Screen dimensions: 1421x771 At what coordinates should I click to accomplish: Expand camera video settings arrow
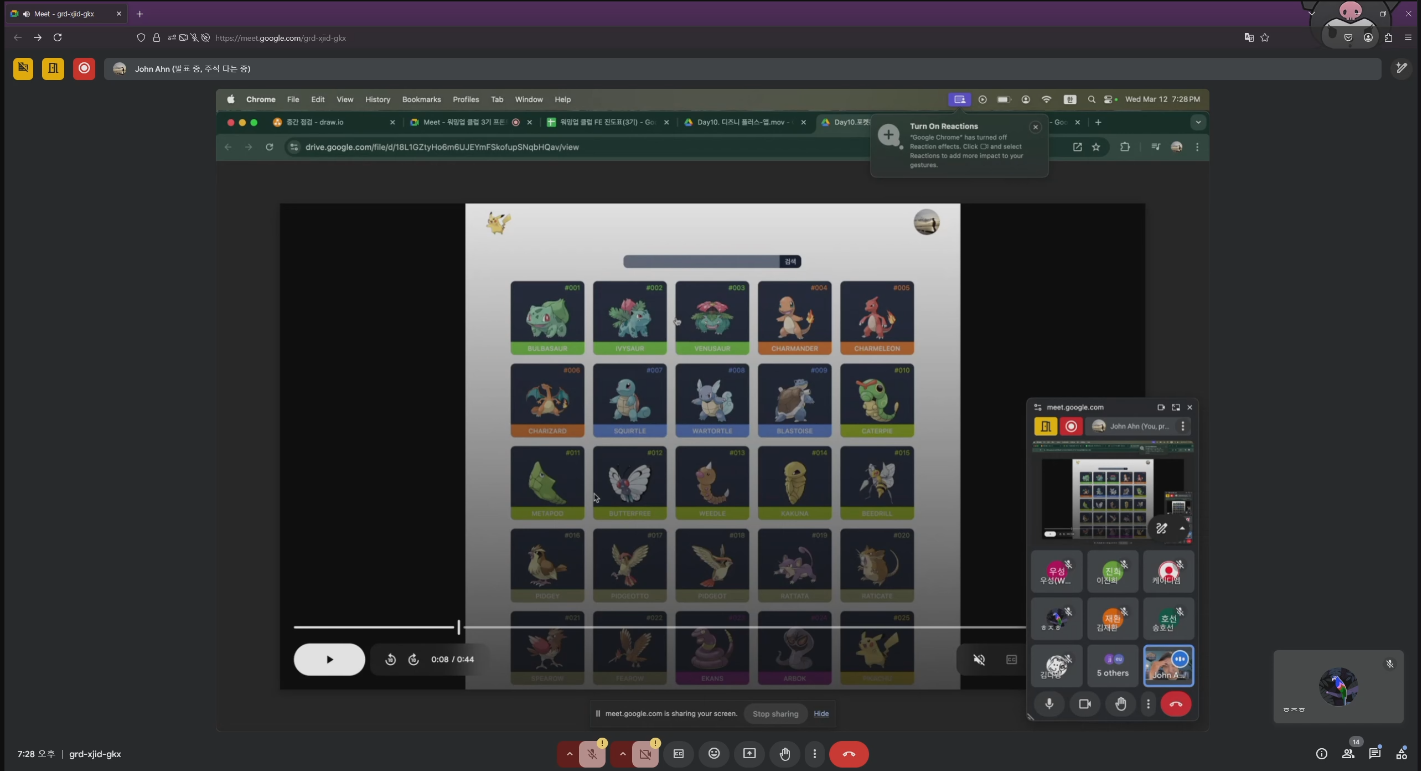pos(622,754)
